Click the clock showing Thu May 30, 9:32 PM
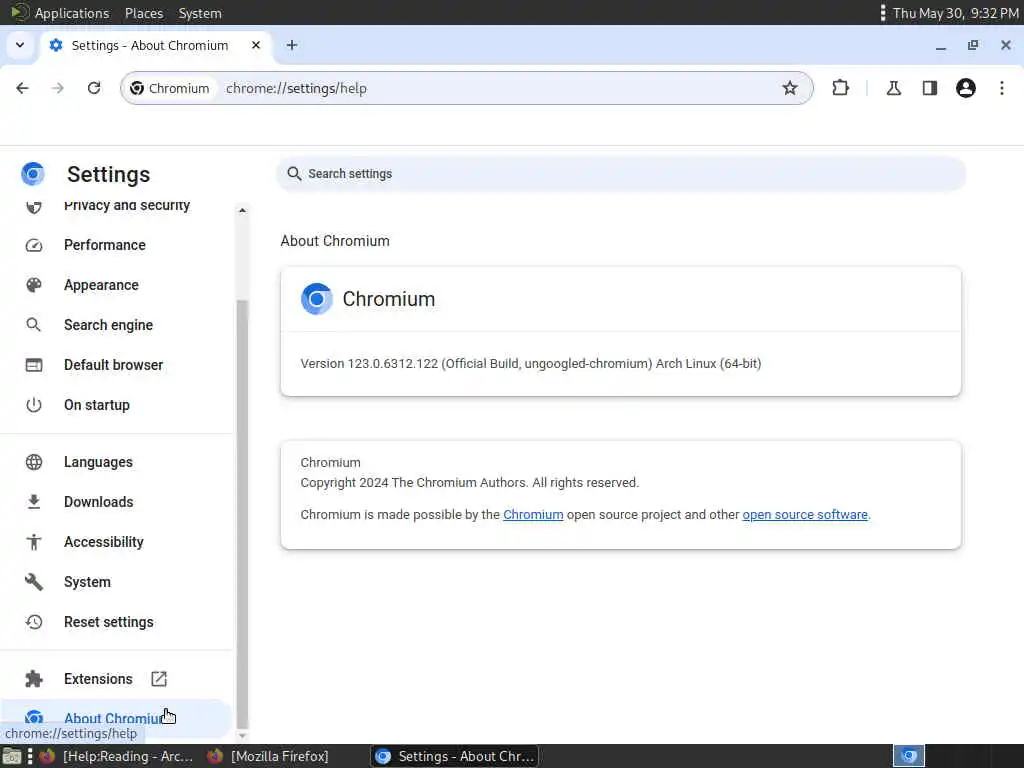The height and width of the screenshot is (768, 1024). [x=955, y=13]
